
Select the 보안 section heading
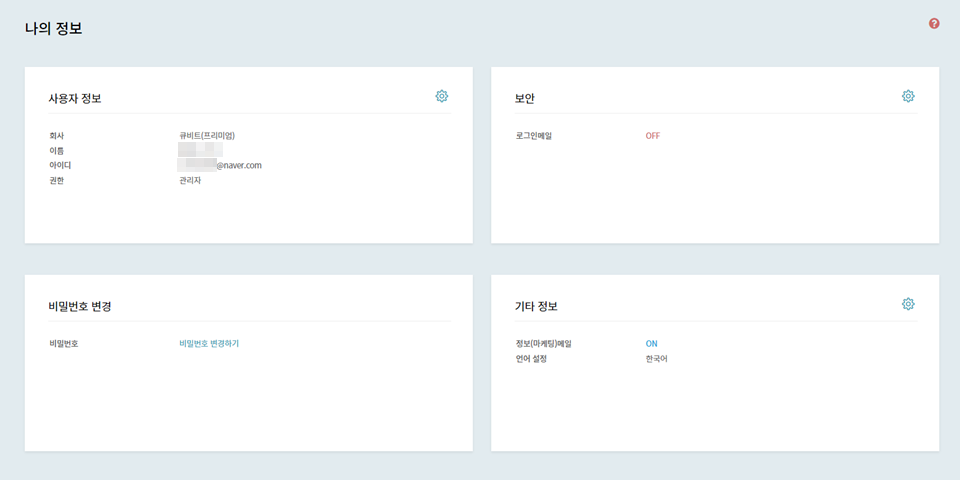525,98
